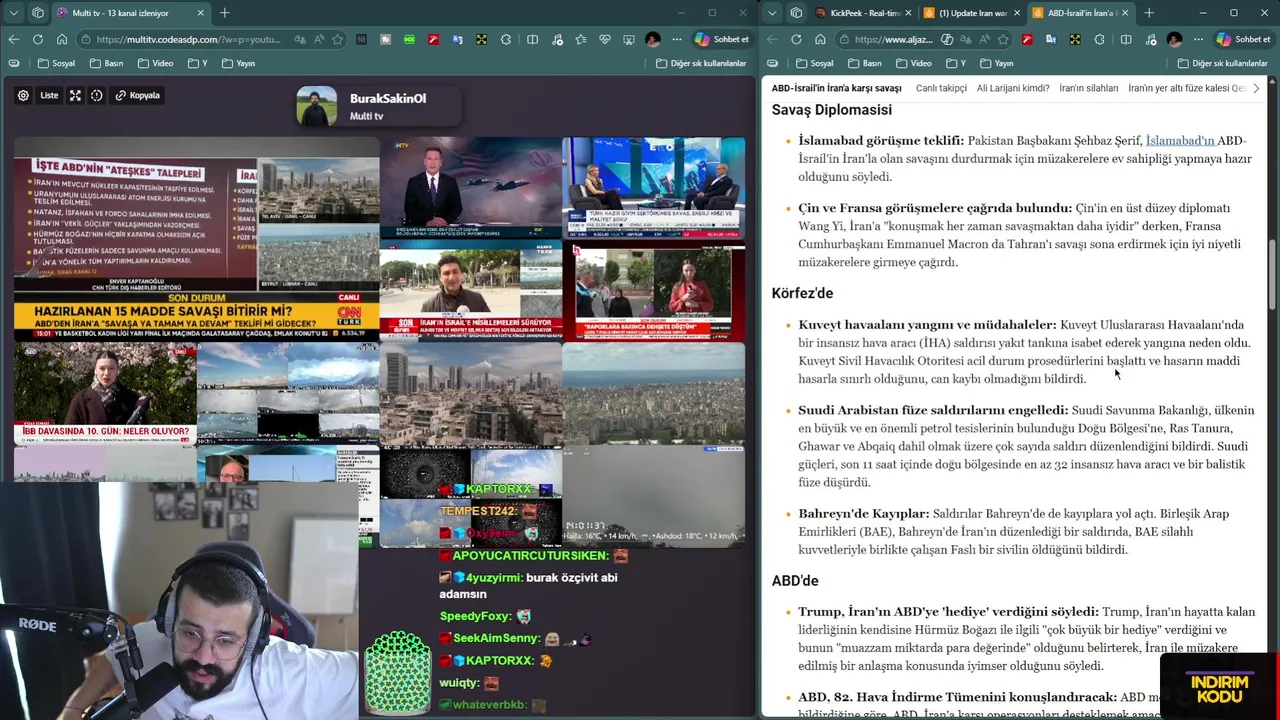The width and height of the screenshot is (1280, 720).
Task: Open the Multi tv info circle icon
Action: [97, 95]
